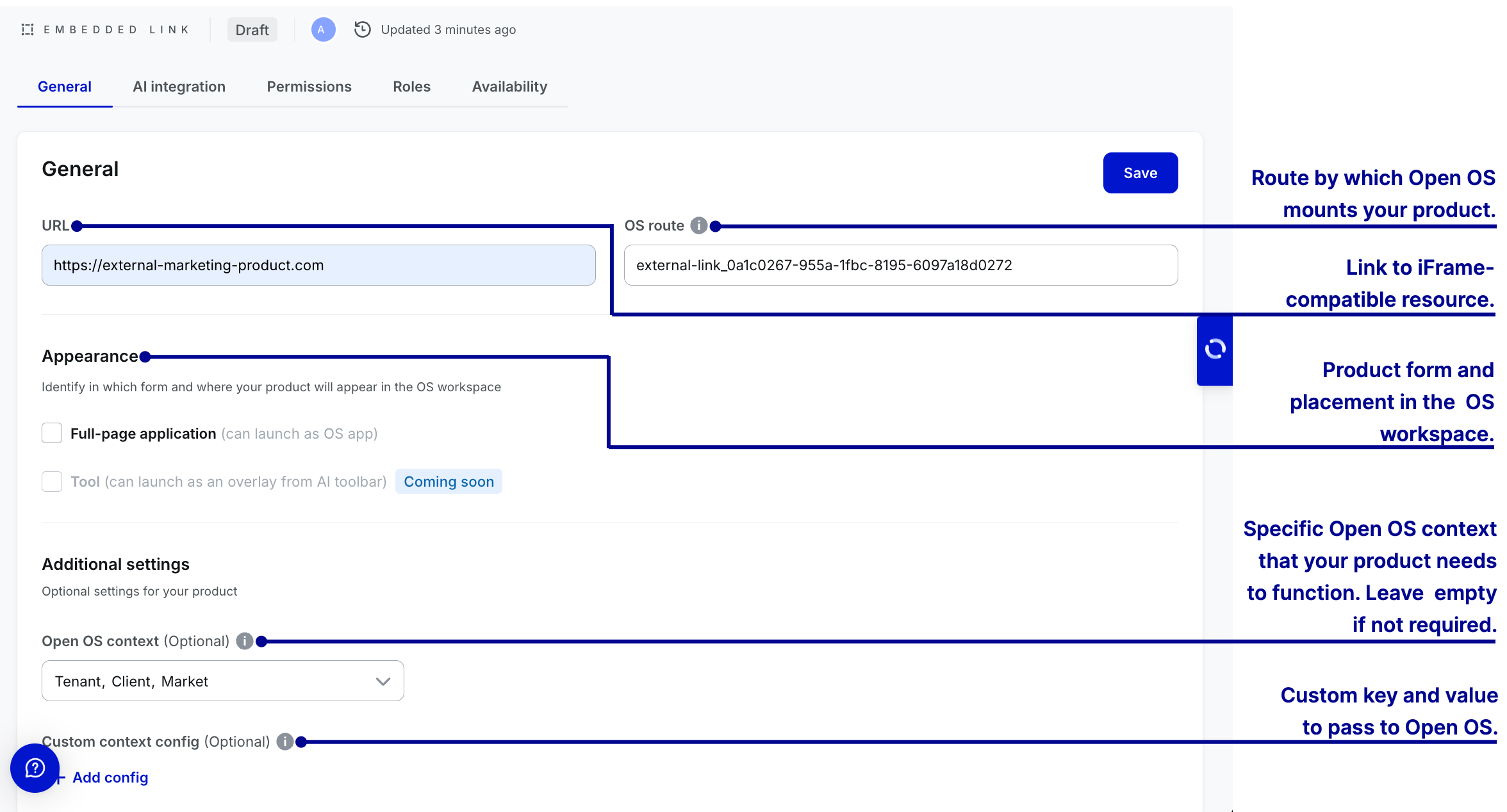
Task: Click the Open OS context info icon
Action: (244, 641)
